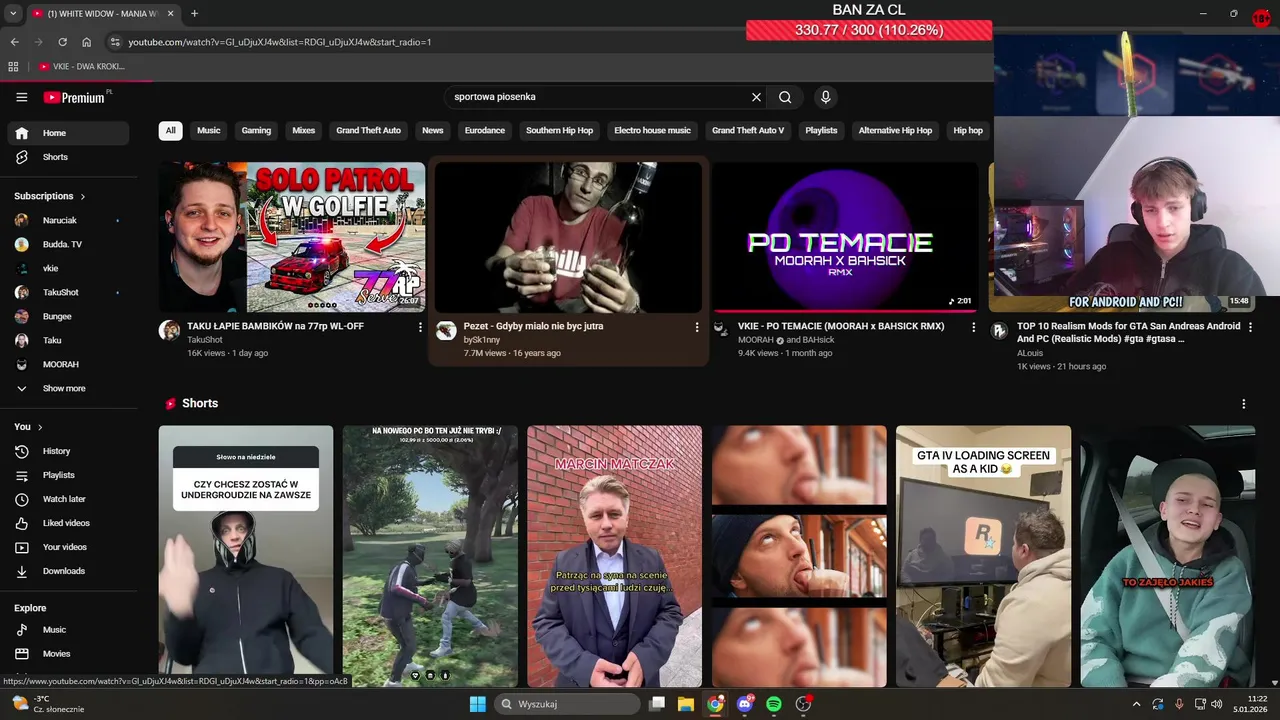Open the Shorts shelf options menu
Image resolution: width=1280 pixels, height=720 pixels.
click(1243, 404)
